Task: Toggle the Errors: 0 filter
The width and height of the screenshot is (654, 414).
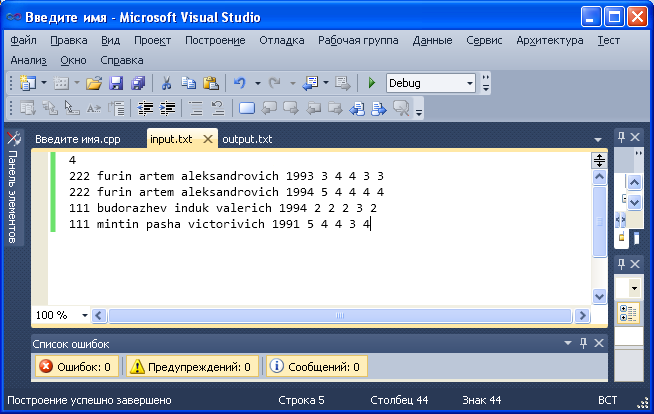Action: tap(76, 366)
